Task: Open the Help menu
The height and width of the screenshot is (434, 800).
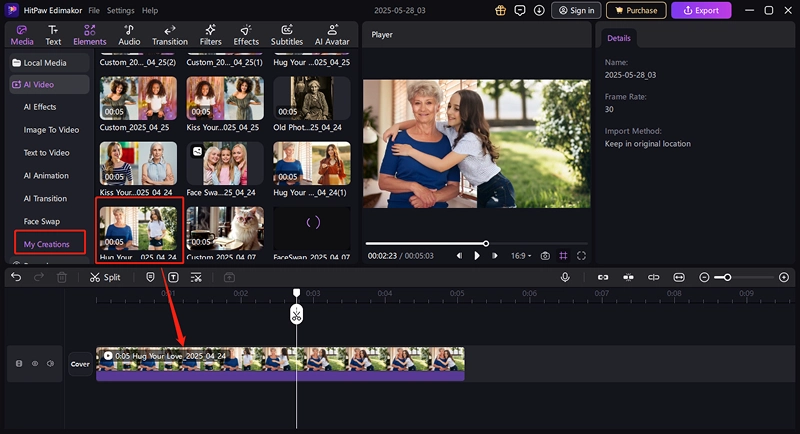Action: [150, 10]
